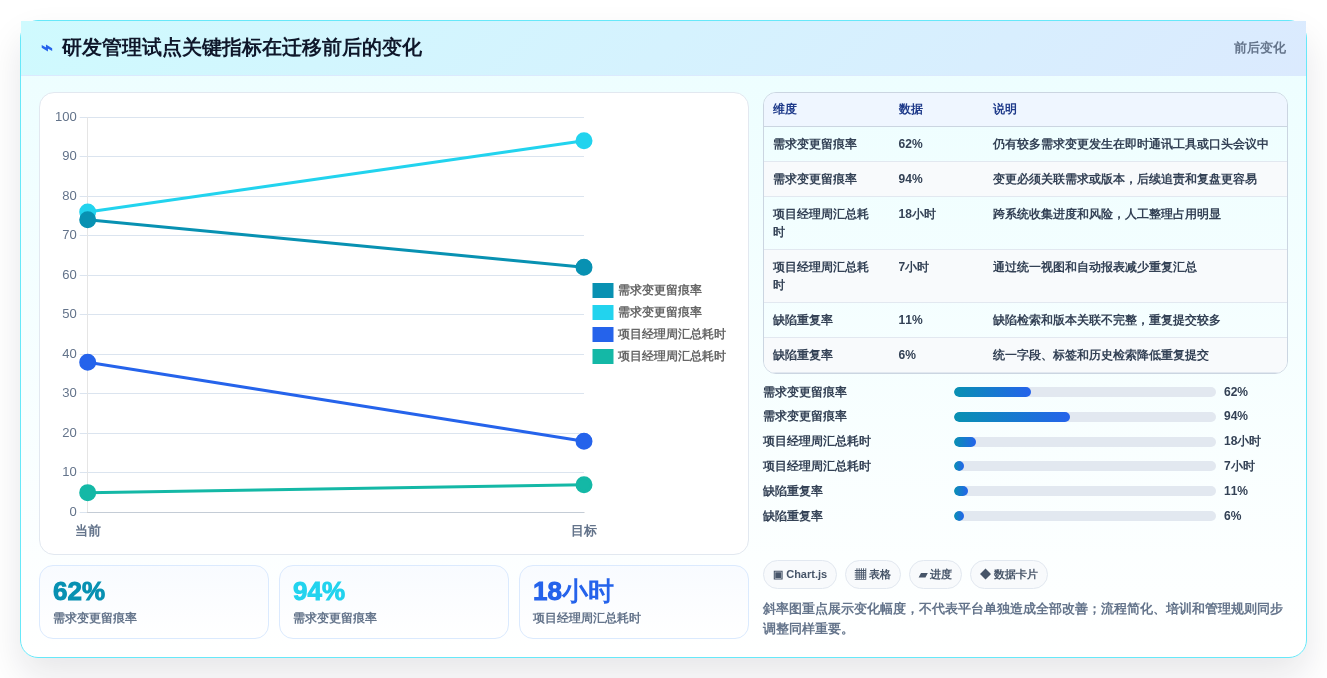1327x678 pixels.
Task: Select the green data point at 5 on 当前
Action: pyautogui.click(x=88, y=493)
